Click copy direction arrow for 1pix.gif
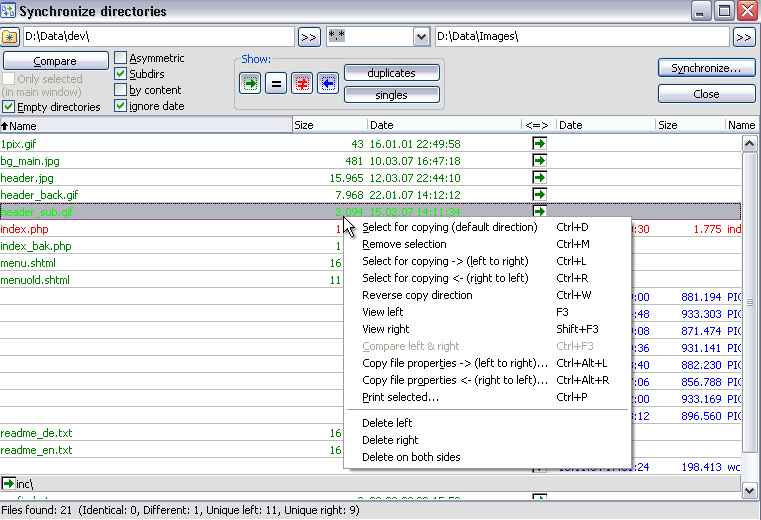Viewport: 761px width, 520px height. [540, 144]
